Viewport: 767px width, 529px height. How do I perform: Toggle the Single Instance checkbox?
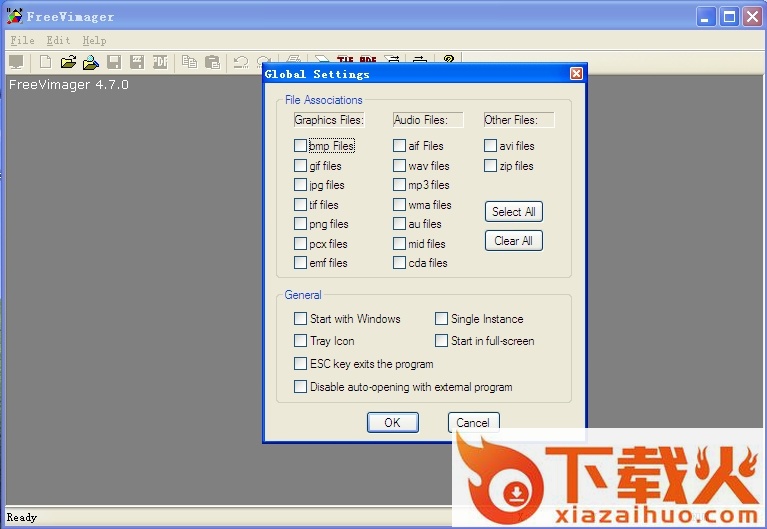(x=442, y=319)
